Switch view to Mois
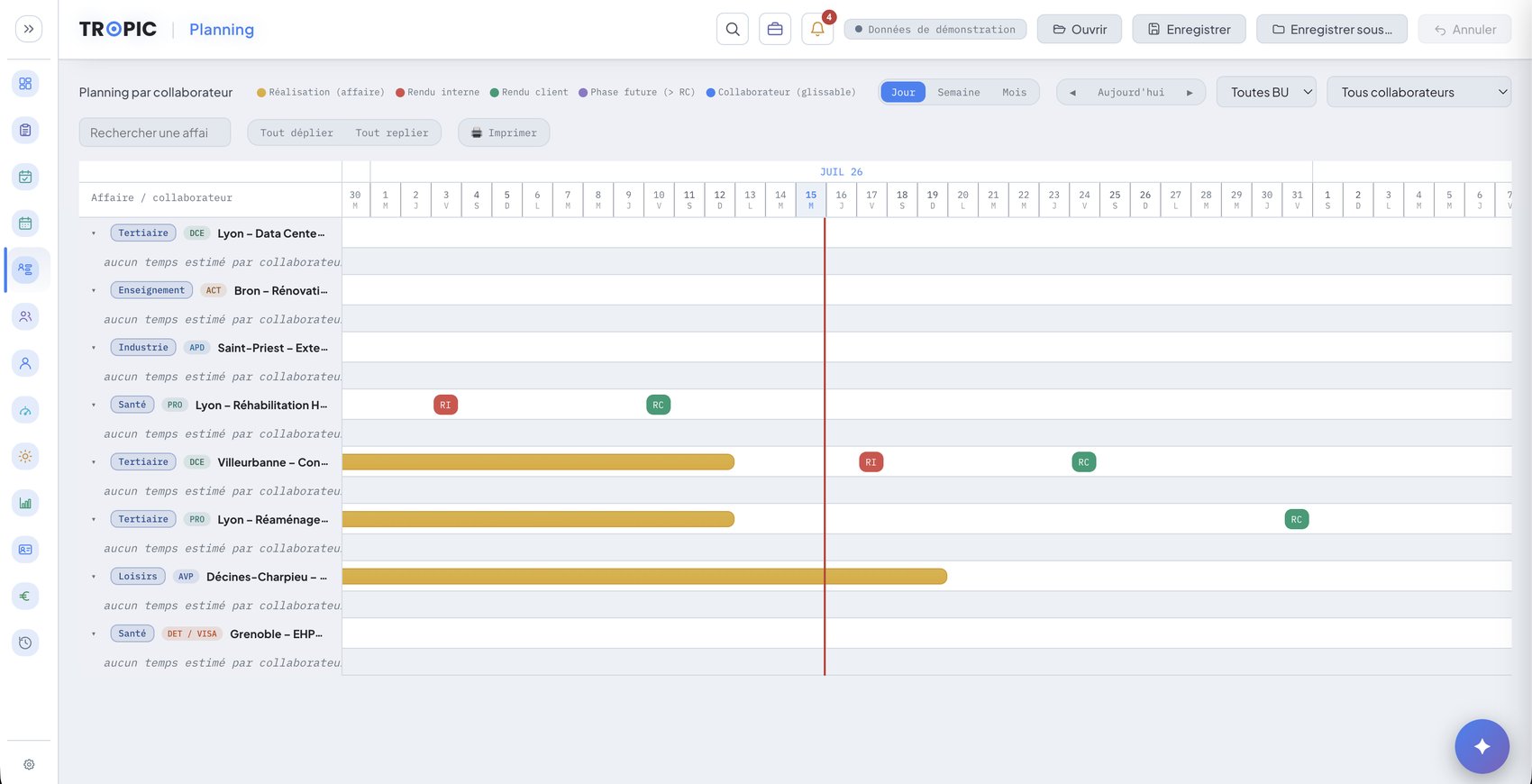 (1015, 92)
